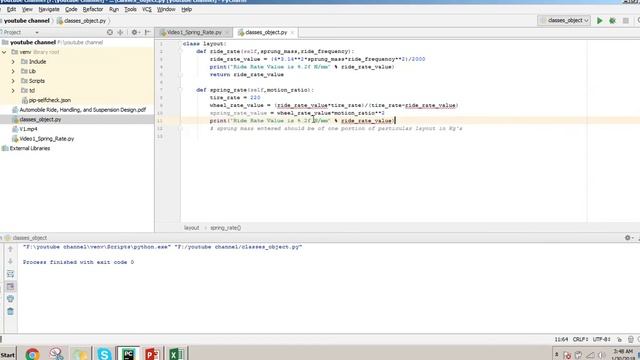Select V1.mp4 in the project tree

[x=28, y=129]
